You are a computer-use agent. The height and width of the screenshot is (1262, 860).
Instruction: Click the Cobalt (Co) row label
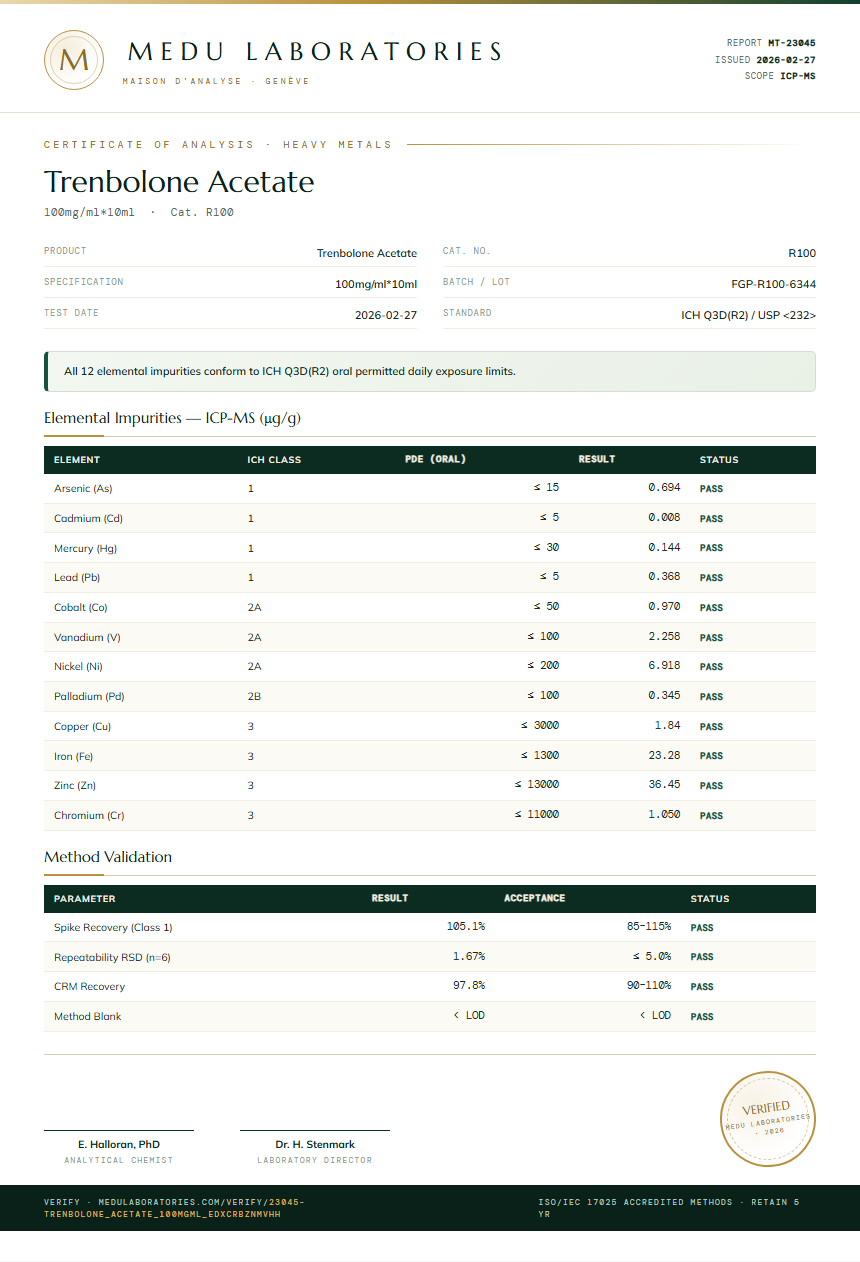point(80,607)
